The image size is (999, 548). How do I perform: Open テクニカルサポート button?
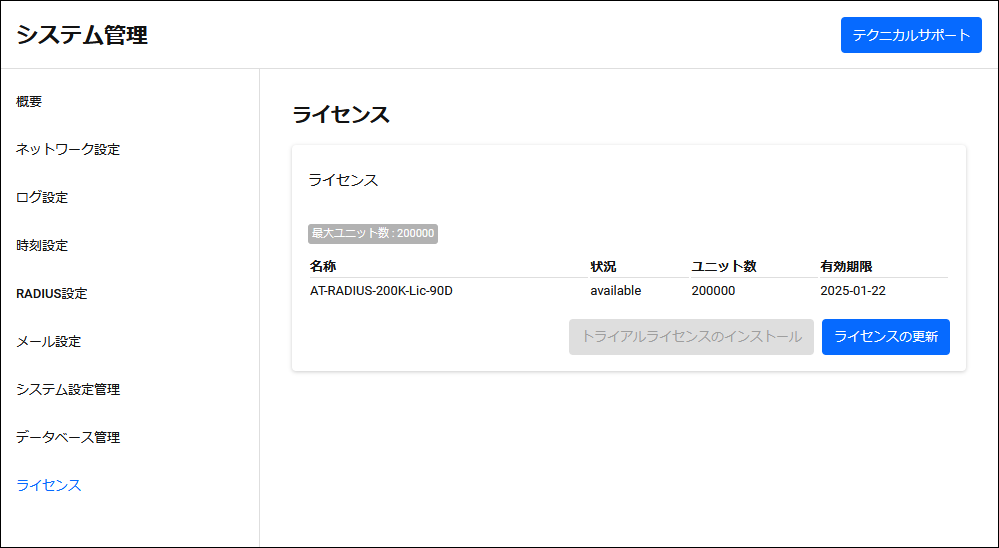tap(911, 35)
